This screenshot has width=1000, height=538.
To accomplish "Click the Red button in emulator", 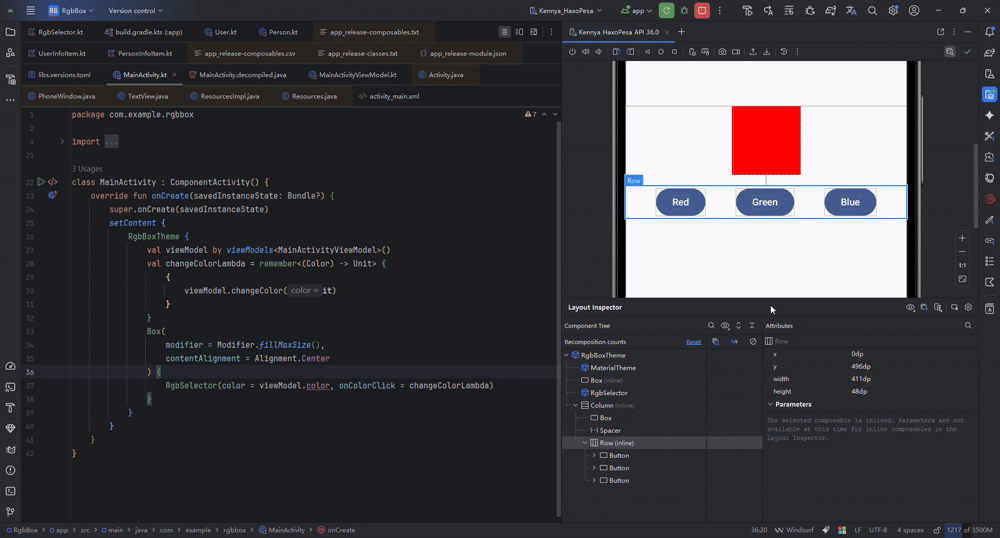I will coord(680,202).
